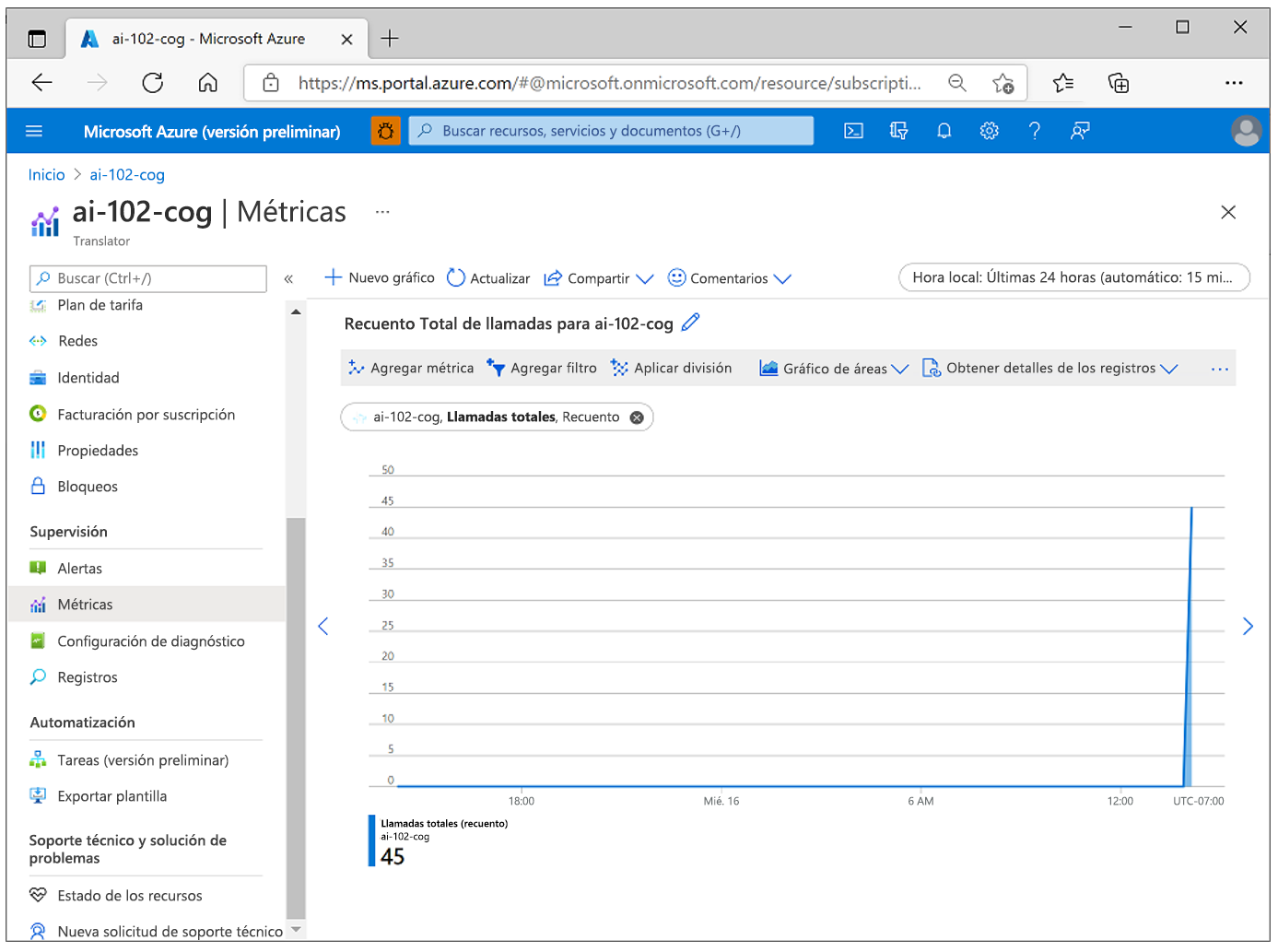Image resolution: width=1278 pixels, height=952 pixels.
Task: Open a new browser tab
Action: (x=390, y=38)
